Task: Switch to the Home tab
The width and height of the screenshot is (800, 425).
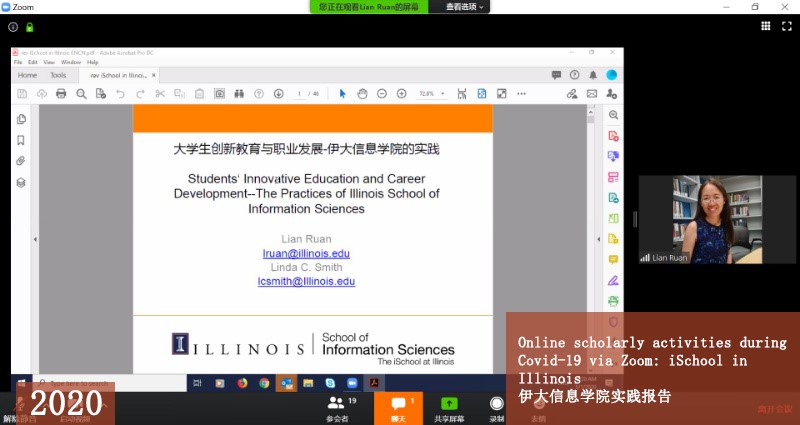Action: tap(28, 75)
